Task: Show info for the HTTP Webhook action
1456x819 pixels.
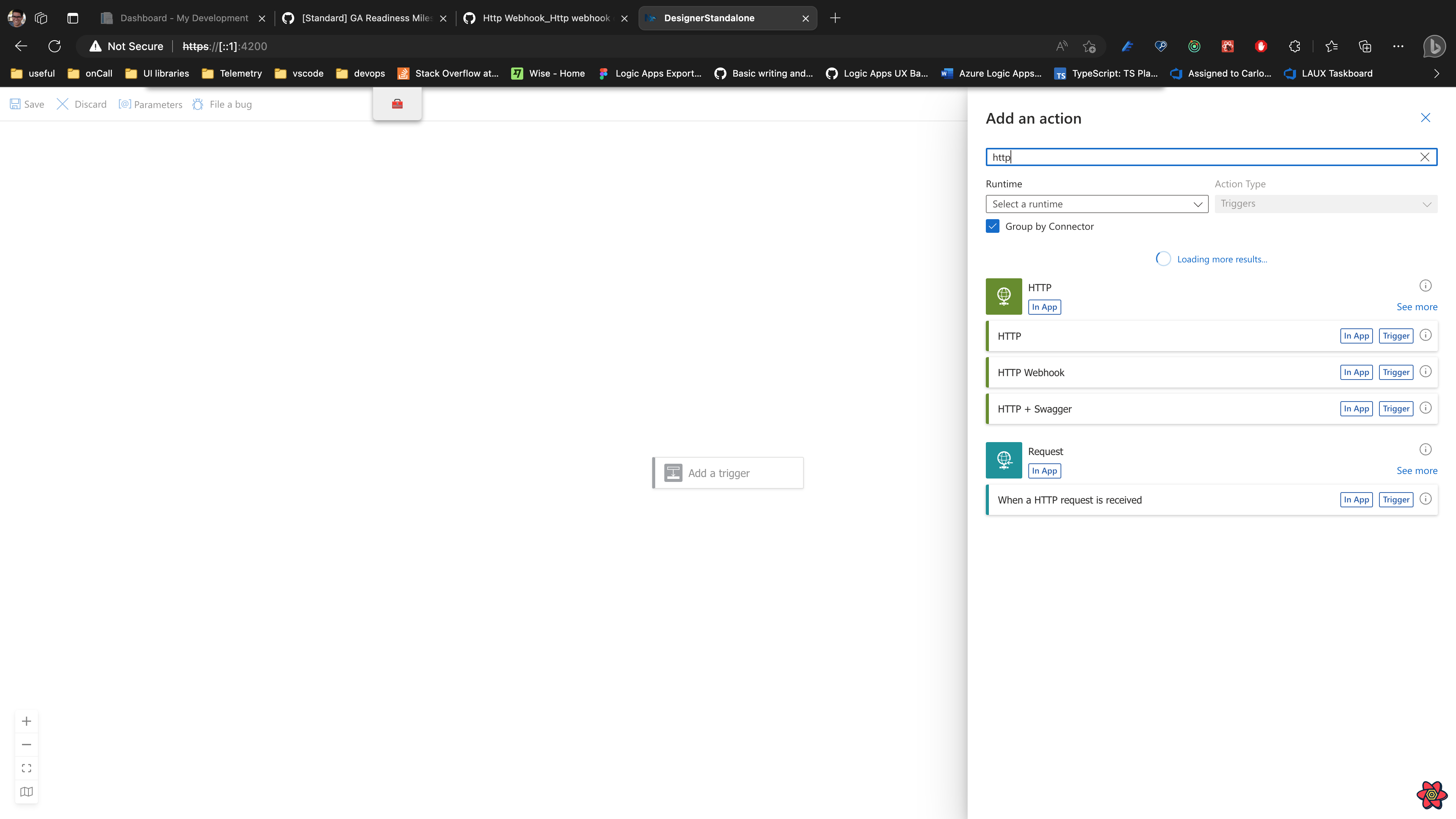Action: pos(1426,372)
